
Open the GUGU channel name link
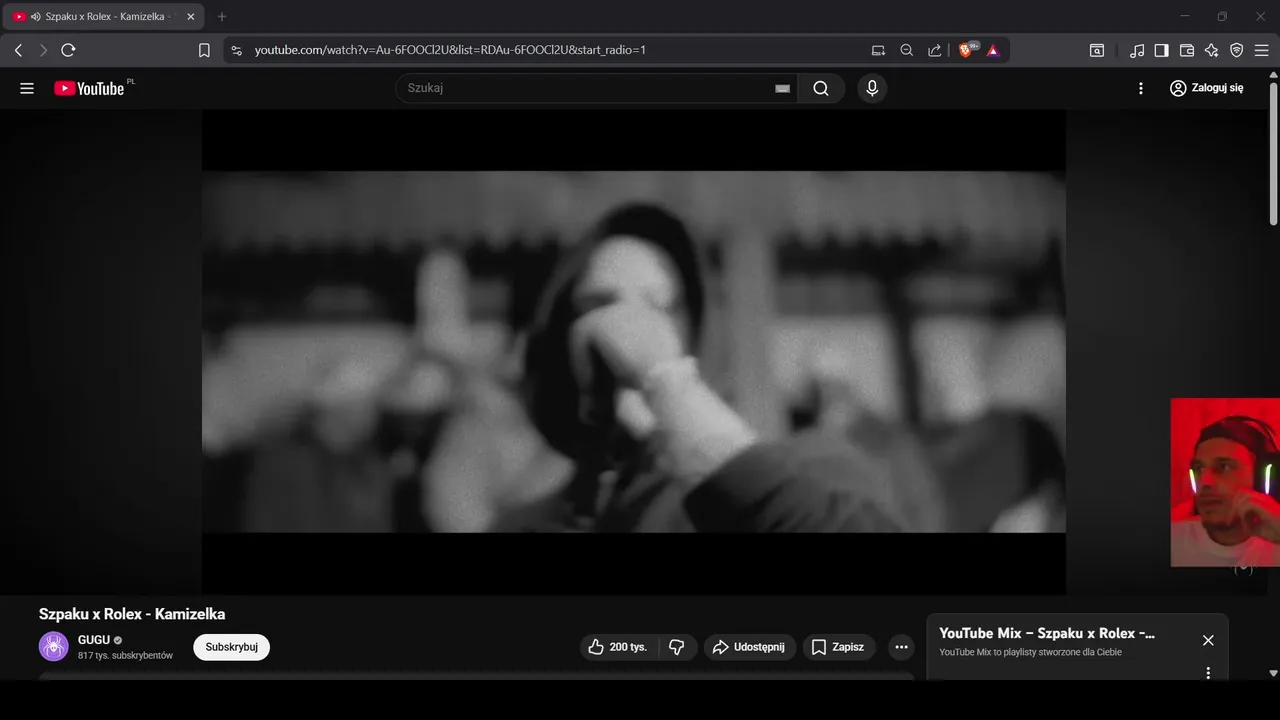pos(94,640)
